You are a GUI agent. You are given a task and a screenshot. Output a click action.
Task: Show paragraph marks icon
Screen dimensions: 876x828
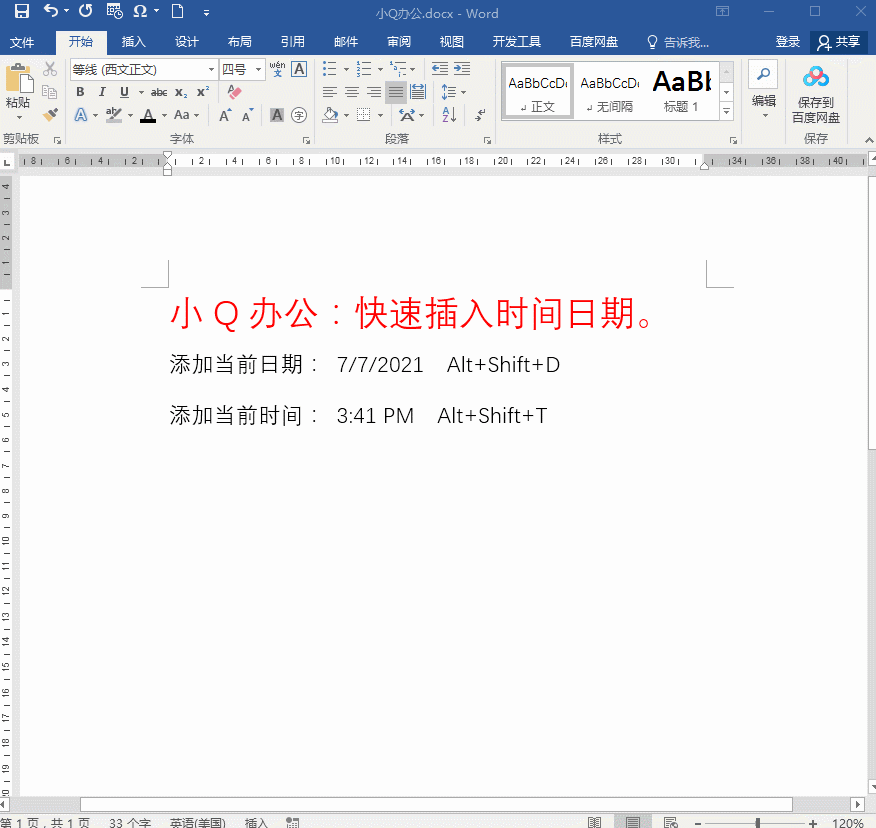(x=480, y=115)
